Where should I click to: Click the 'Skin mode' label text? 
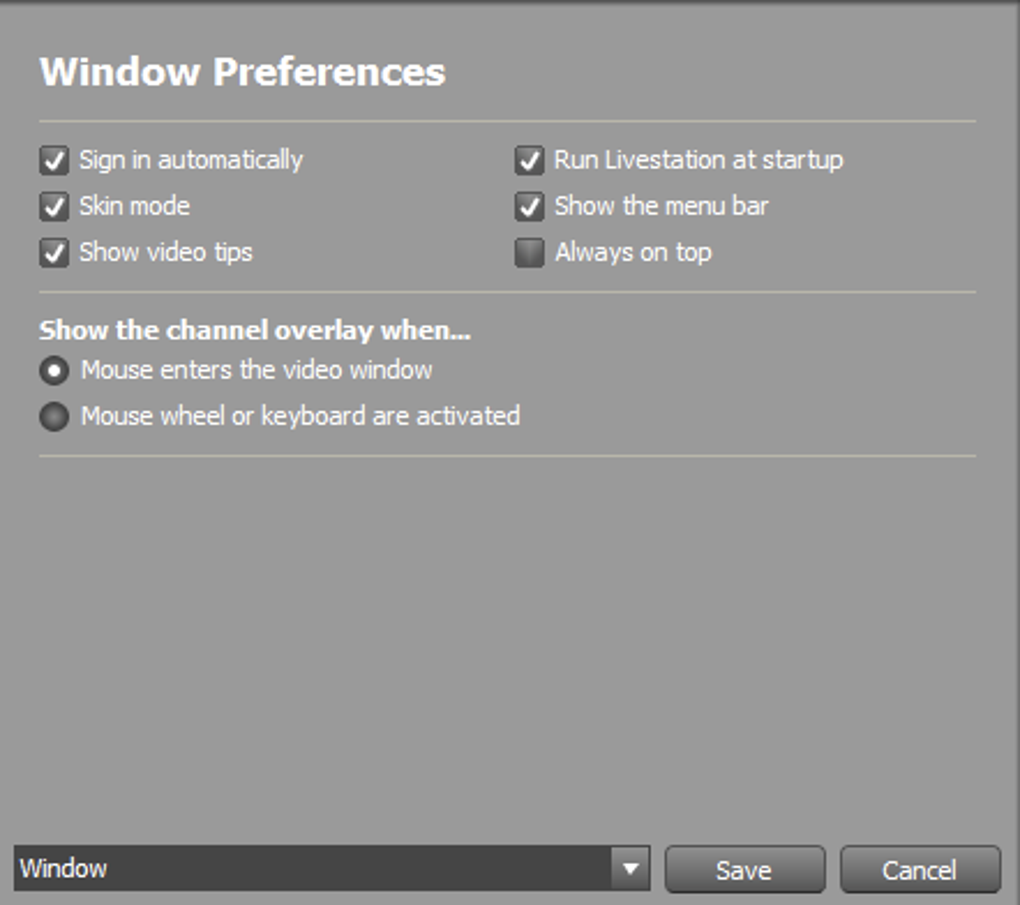135,206
